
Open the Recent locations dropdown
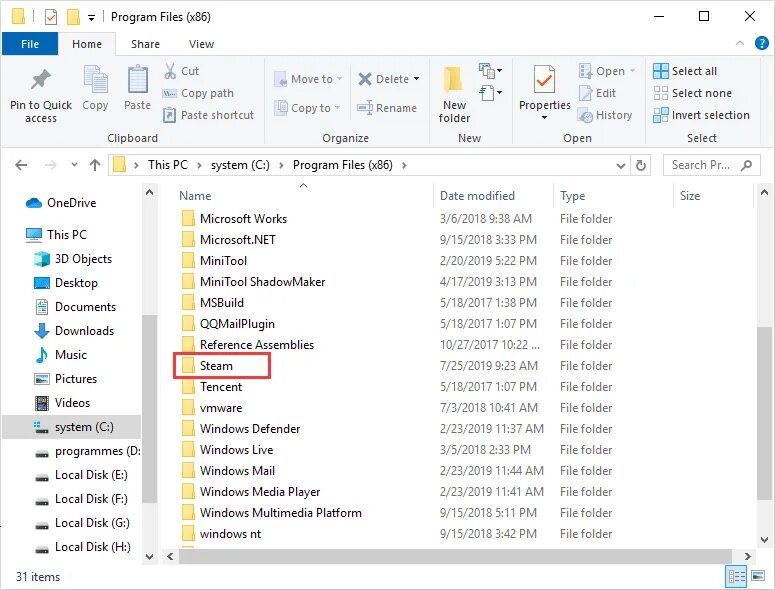(x=74, y=165)
